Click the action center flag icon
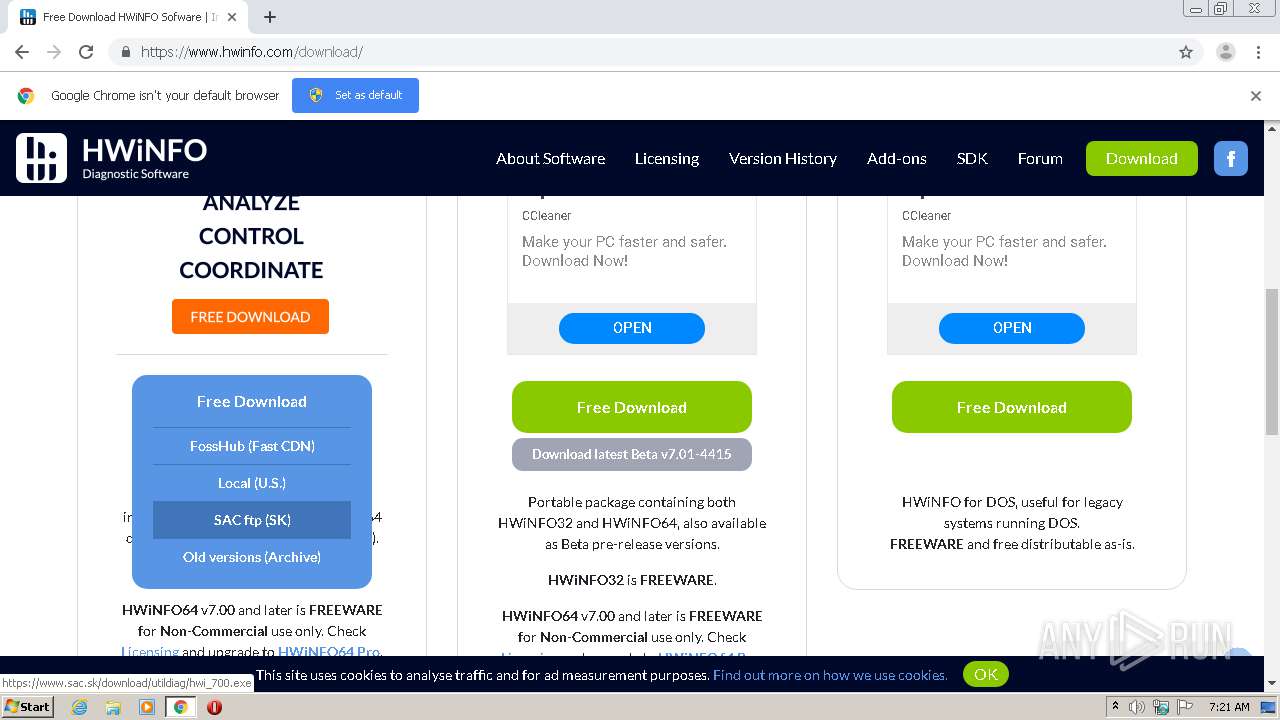The width and height of the screenshot is (1280, 720). (x=1185, y=707)
